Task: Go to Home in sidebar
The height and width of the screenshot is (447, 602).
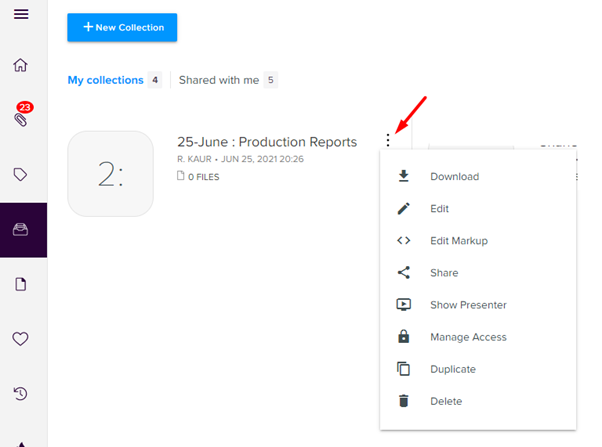Action: tap(20, 65)
